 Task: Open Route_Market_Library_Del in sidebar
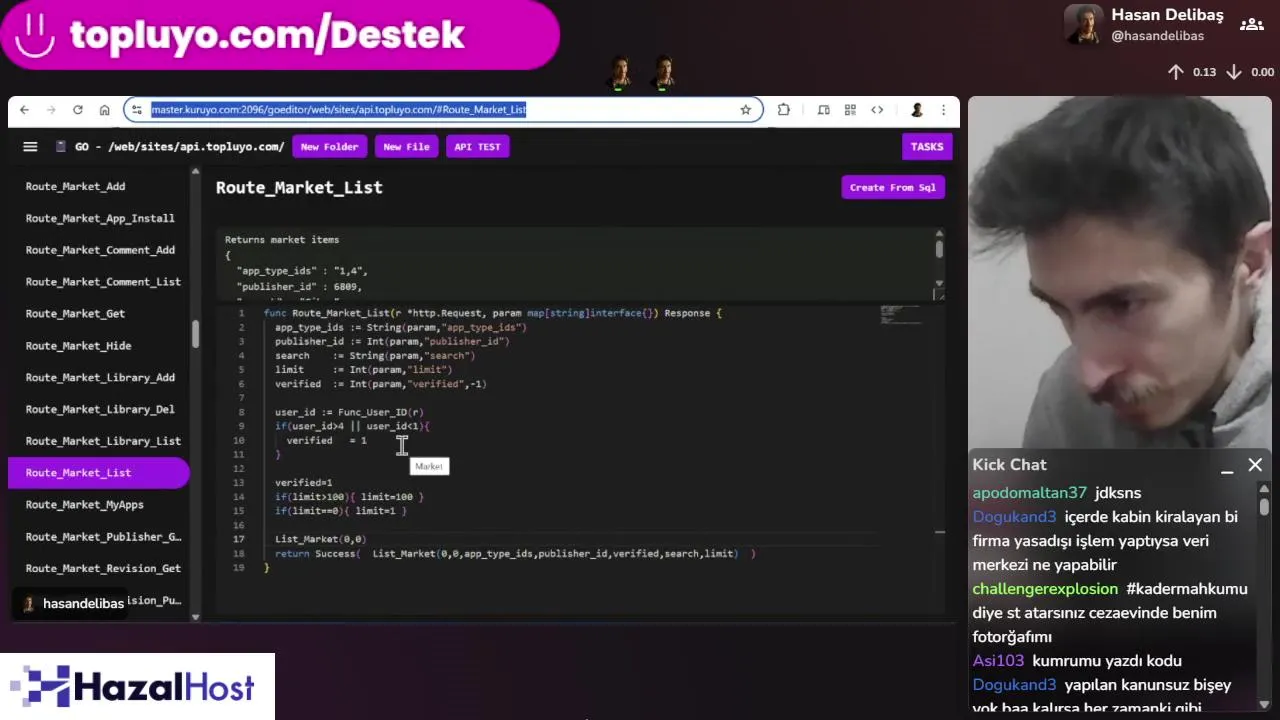tap(98, 409)
